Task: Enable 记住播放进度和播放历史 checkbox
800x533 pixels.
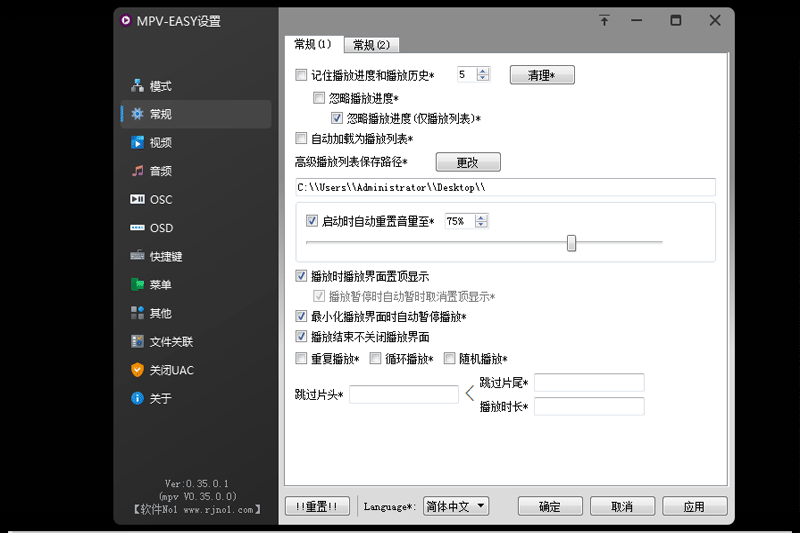Action: [x=301, y=75]
